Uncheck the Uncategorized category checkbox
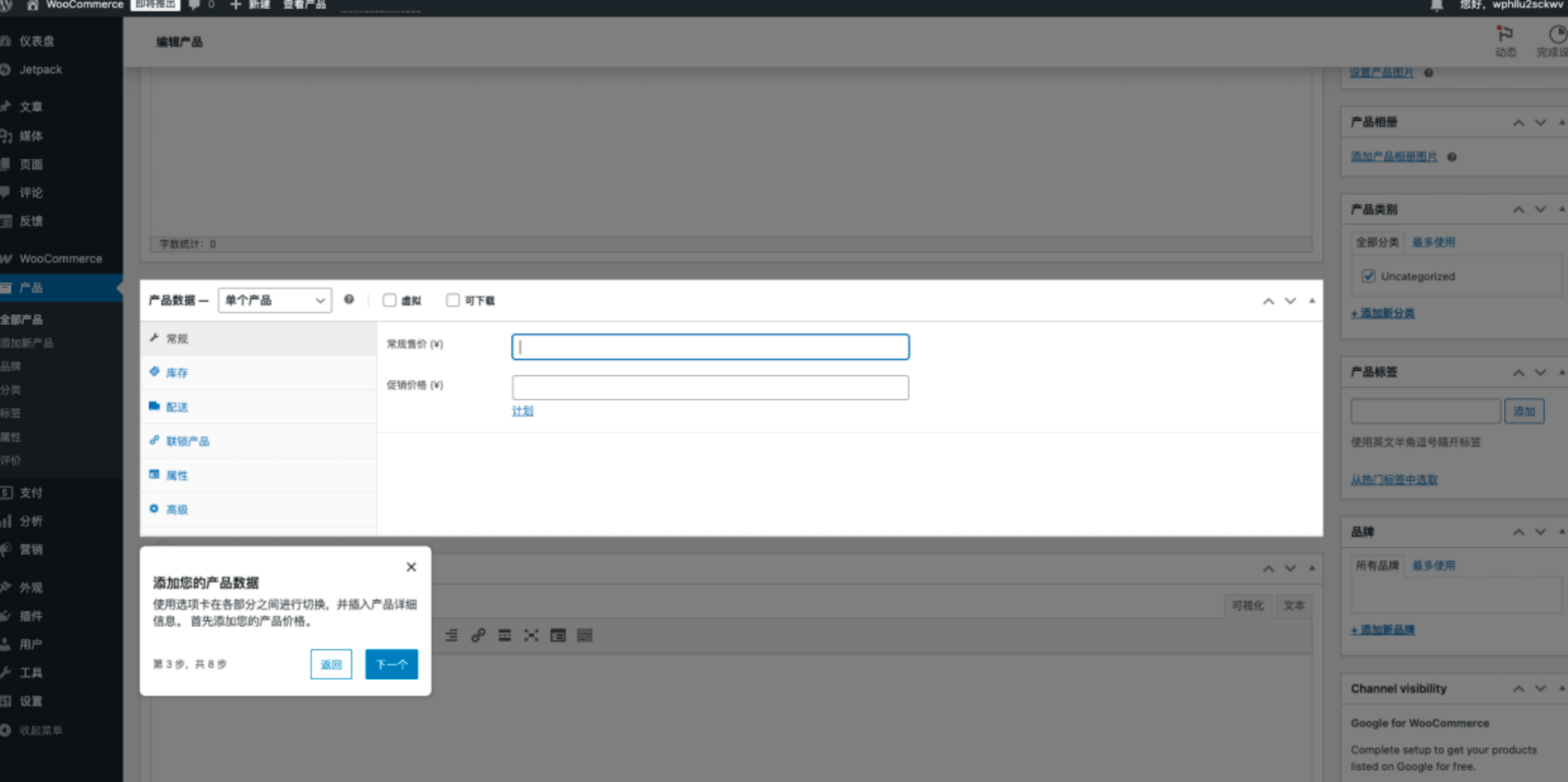 pyautogui.click(x=1368, y=277)
